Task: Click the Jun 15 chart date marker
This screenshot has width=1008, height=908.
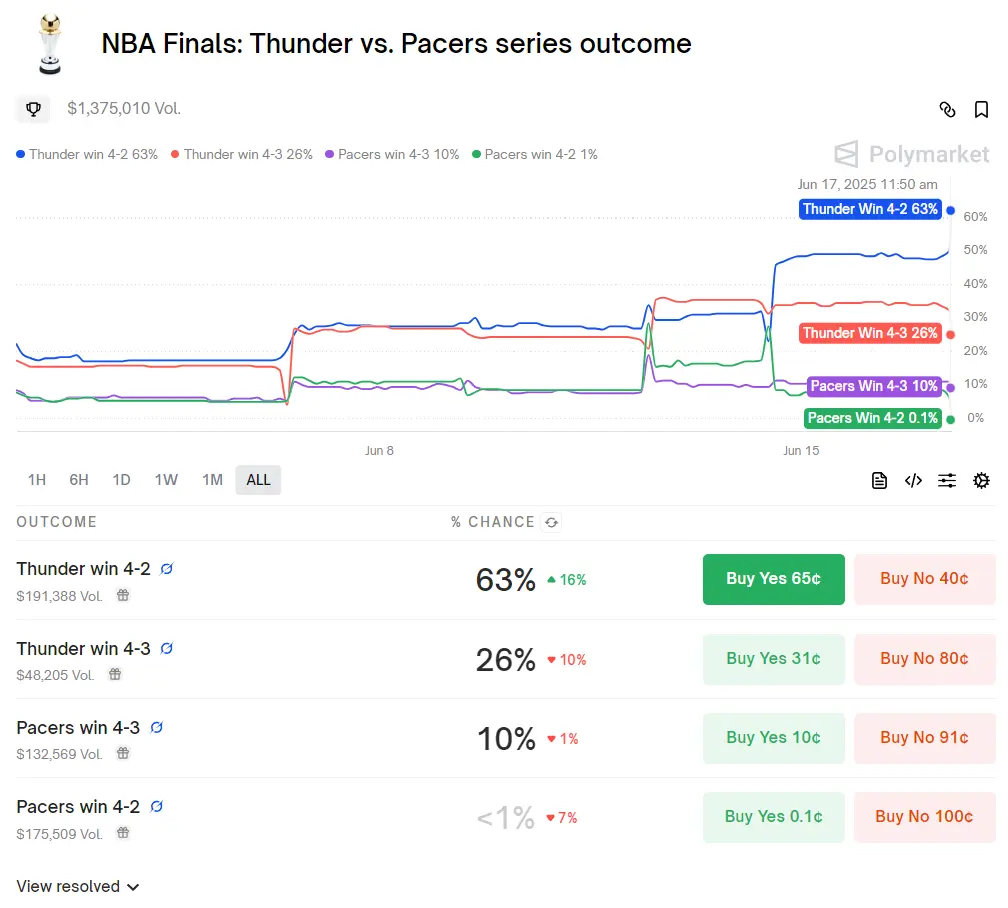Action: click(x=800, y=451)
